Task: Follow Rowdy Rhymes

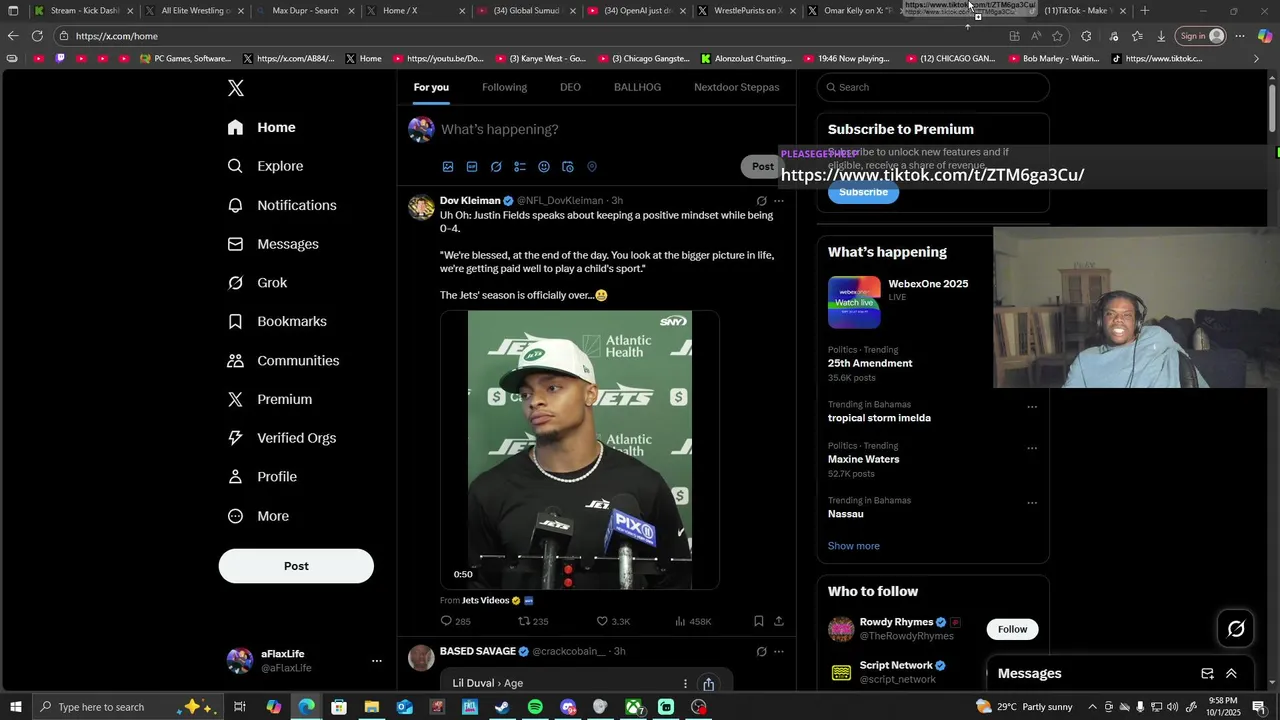Action: [x=1012, y=629]
